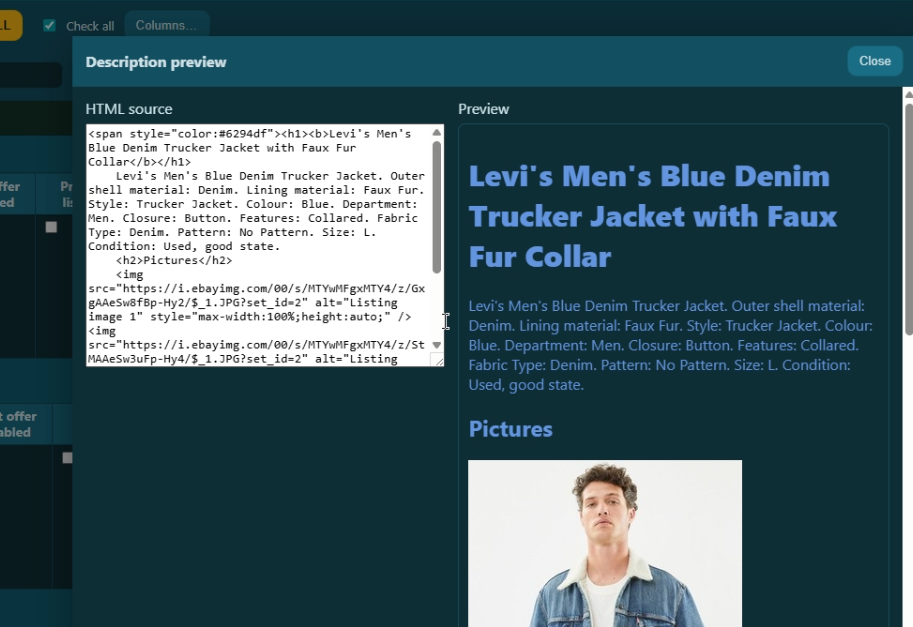Screen dimensions: 913x627
Task: Click the HTML source scrollbar thumb
Action: [x=437, y=207]
